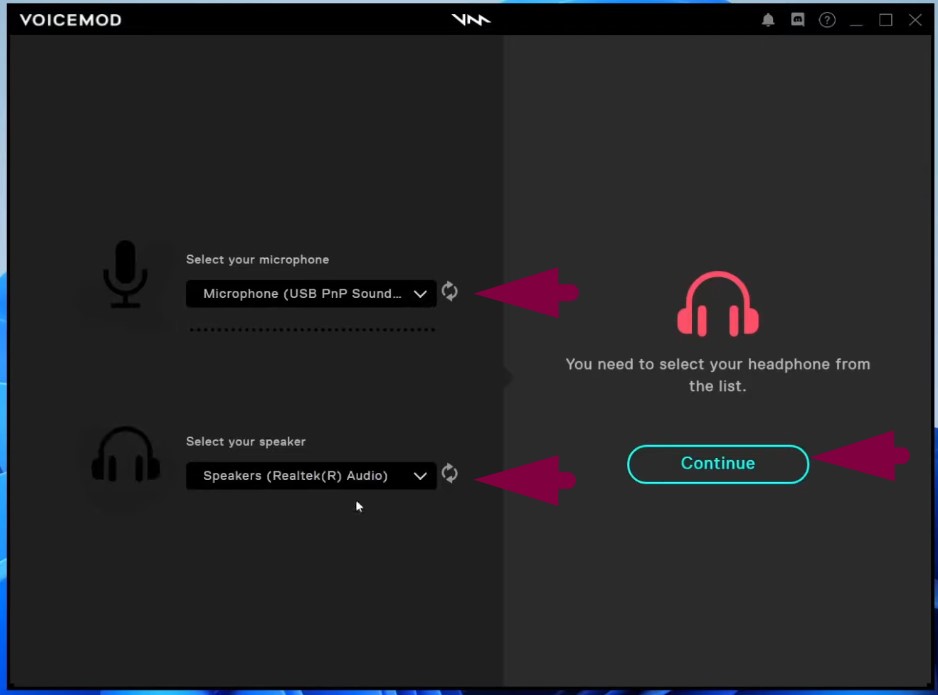Refresh the microphone device list

450,291
